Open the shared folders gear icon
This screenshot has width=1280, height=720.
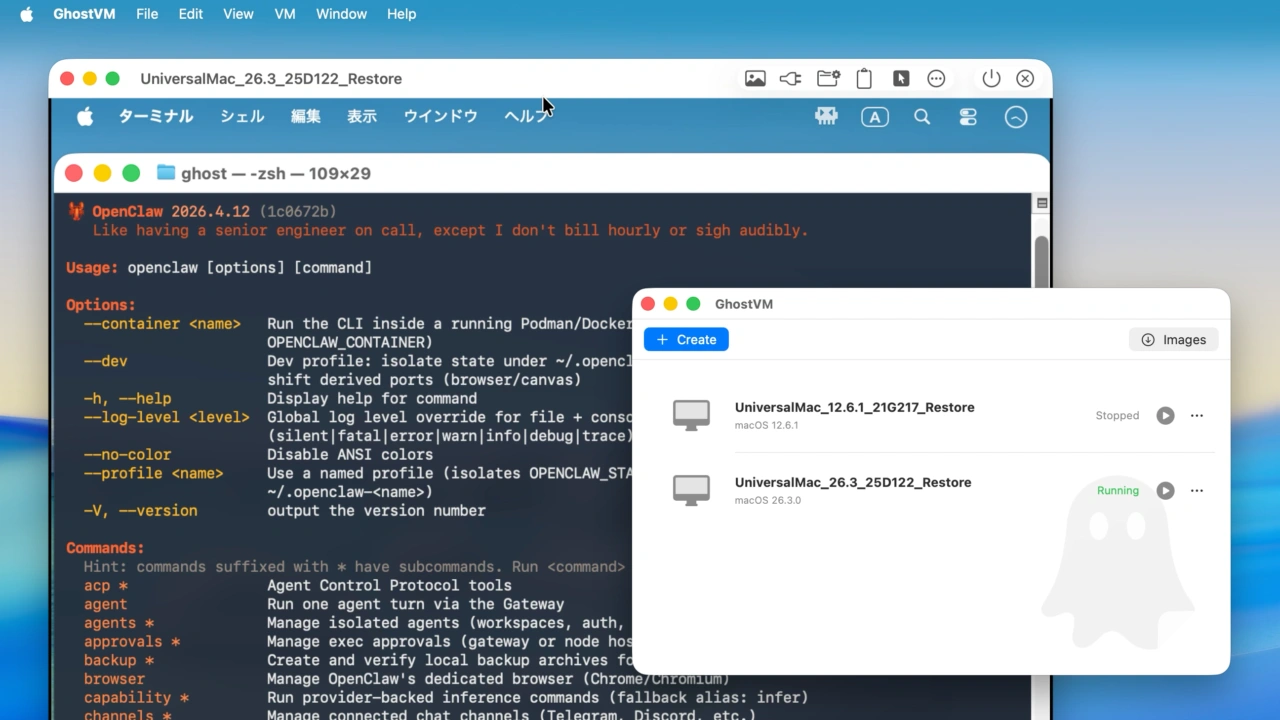[x=828, y=79]
